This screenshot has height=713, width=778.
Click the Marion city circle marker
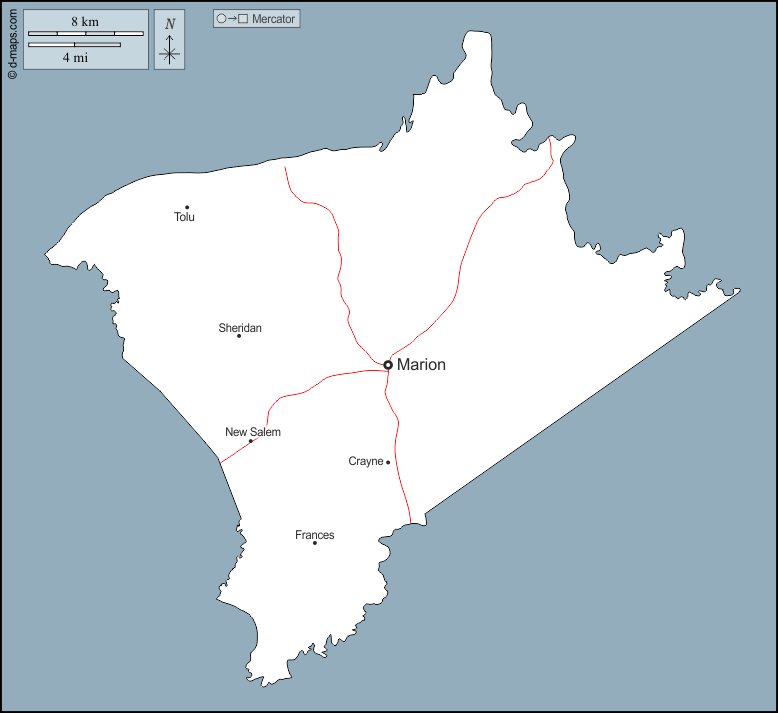click(388, 365)
